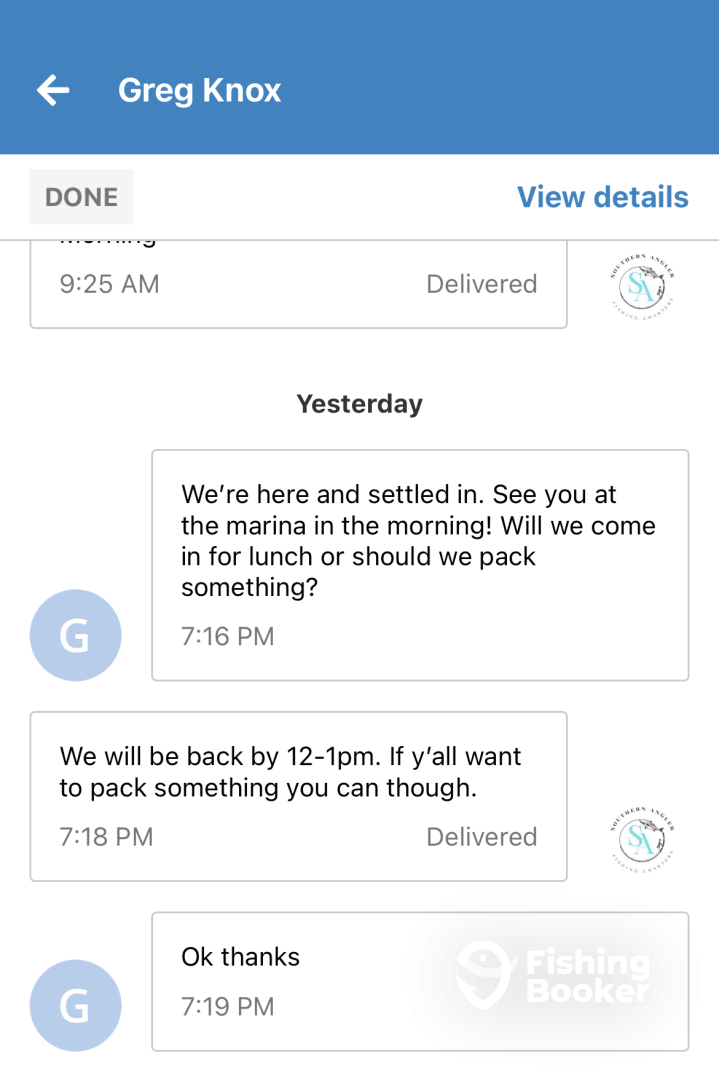
Task: Click the 7:16 PM timestamp
Action: point(227,636)
